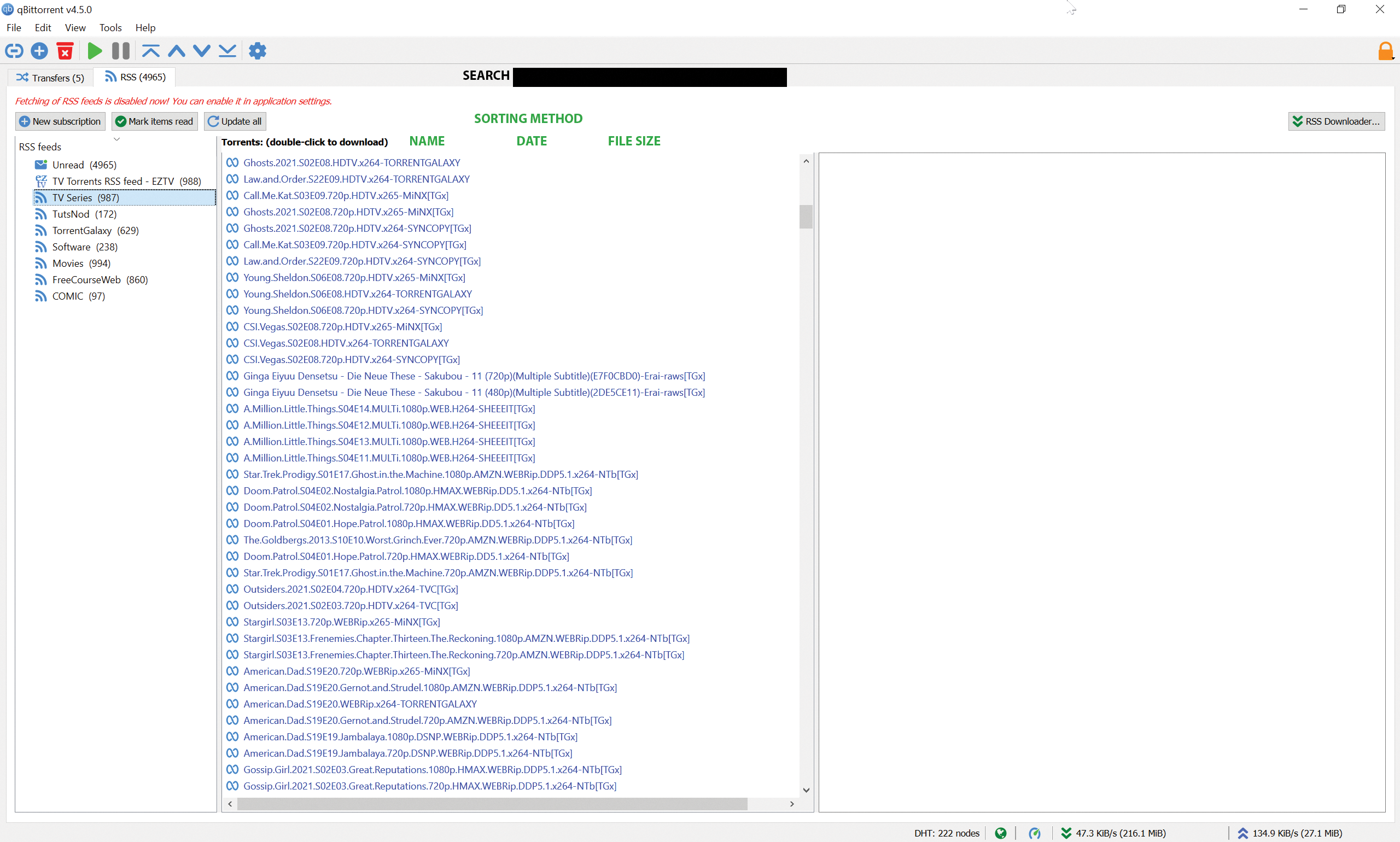This screenshot has width=1400, height=842.
Task: Open the RSS Downloader dialog
Action: click(1337, 121)
